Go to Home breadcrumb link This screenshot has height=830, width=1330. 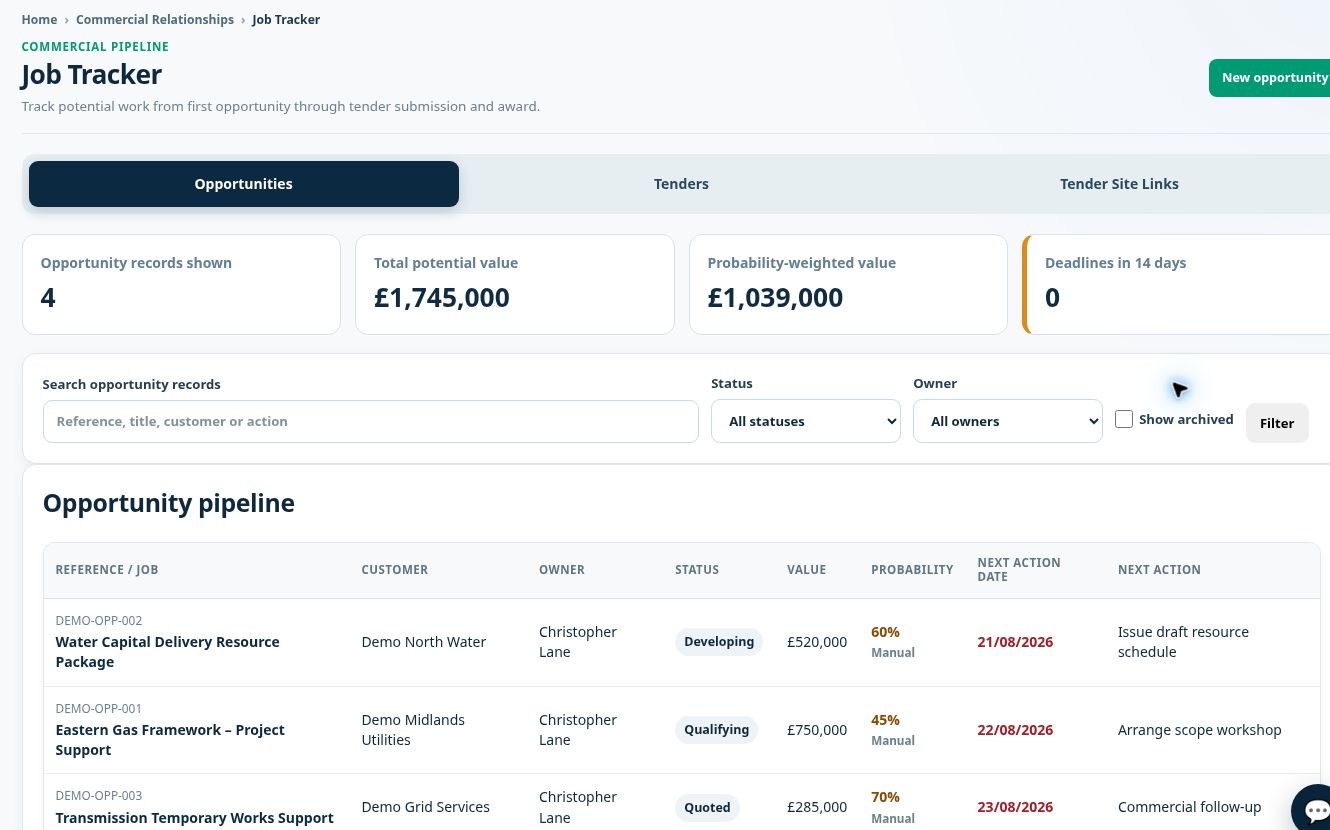click(x=39, y=19)
